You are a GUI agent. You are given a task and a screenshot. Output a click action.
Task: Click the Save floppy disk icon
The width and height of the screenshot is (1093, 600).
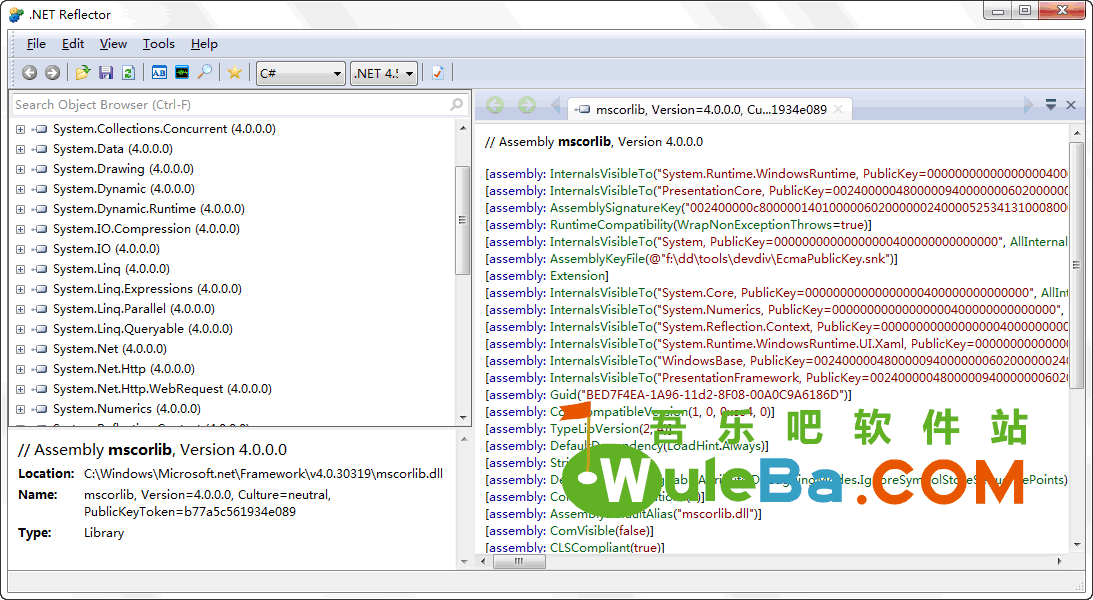pos(106,72)
